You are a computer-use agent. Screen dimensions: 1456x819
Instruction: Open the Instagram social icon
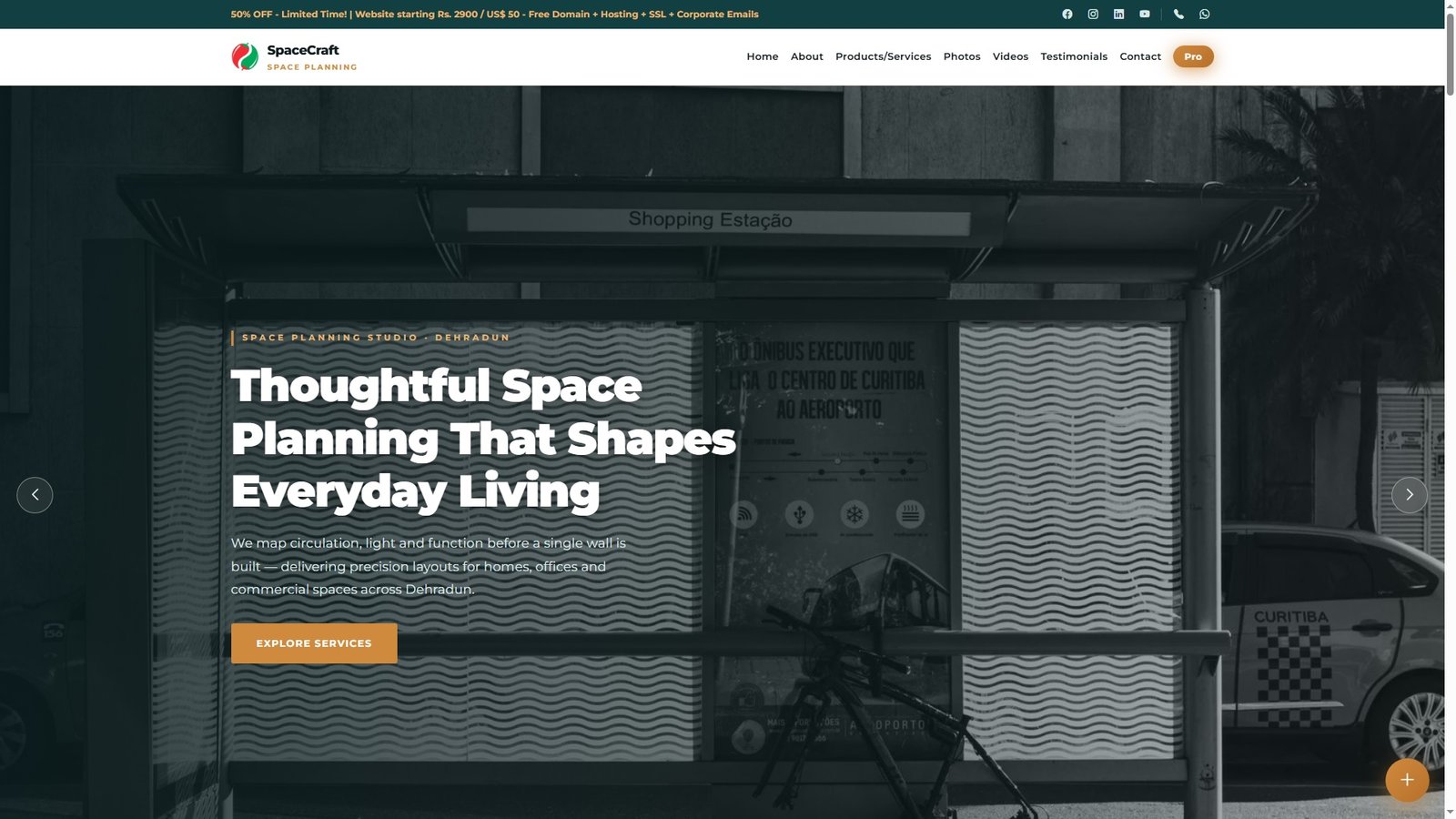pos(1093,14)
